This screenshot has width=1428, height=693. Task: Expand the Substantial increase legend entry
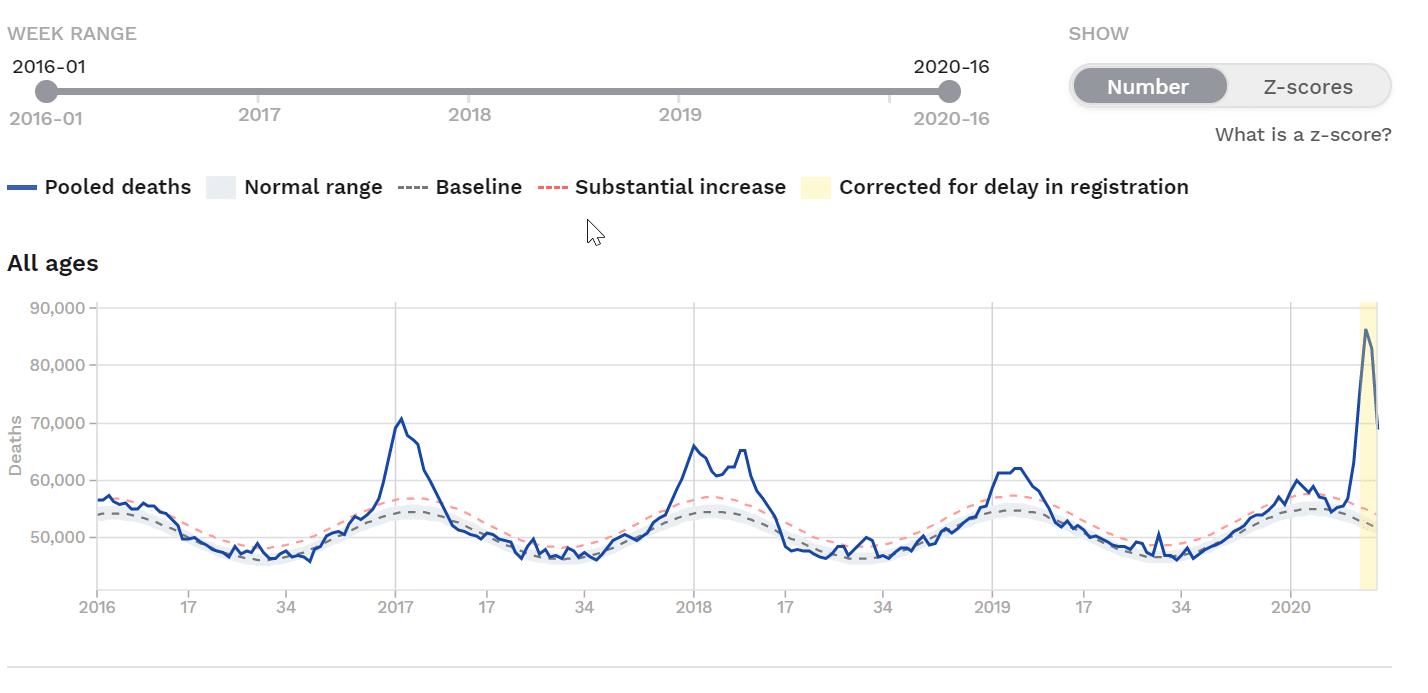click(x=679, y=187)
